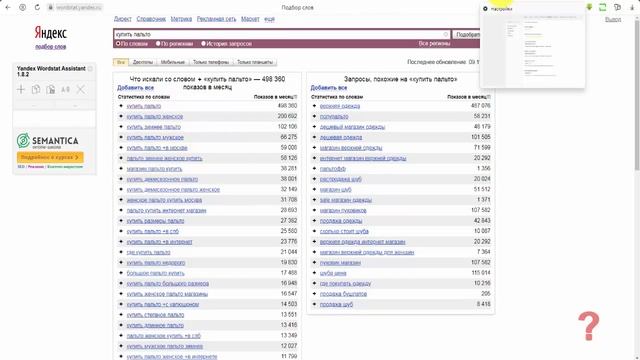
Task: Click the "подбор слов" link under the logo
Action: tap(51, 47)
